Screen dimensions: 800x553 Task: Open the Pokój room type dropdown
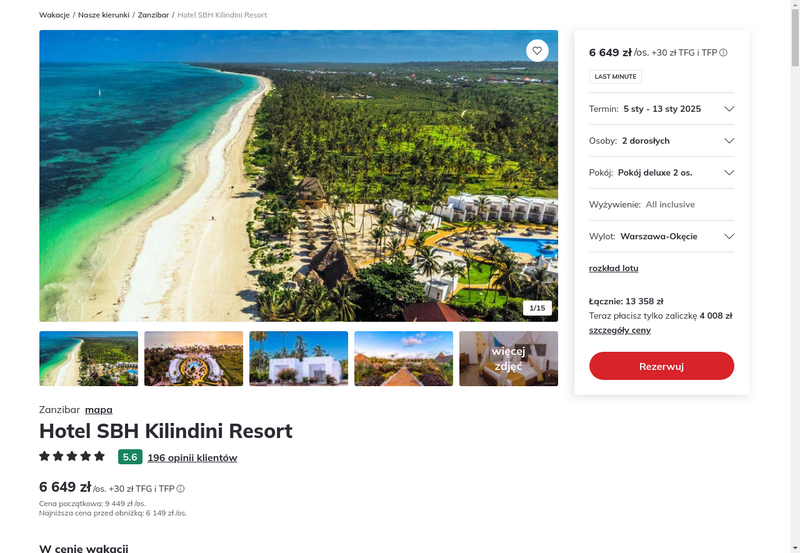tap(661, 172)
